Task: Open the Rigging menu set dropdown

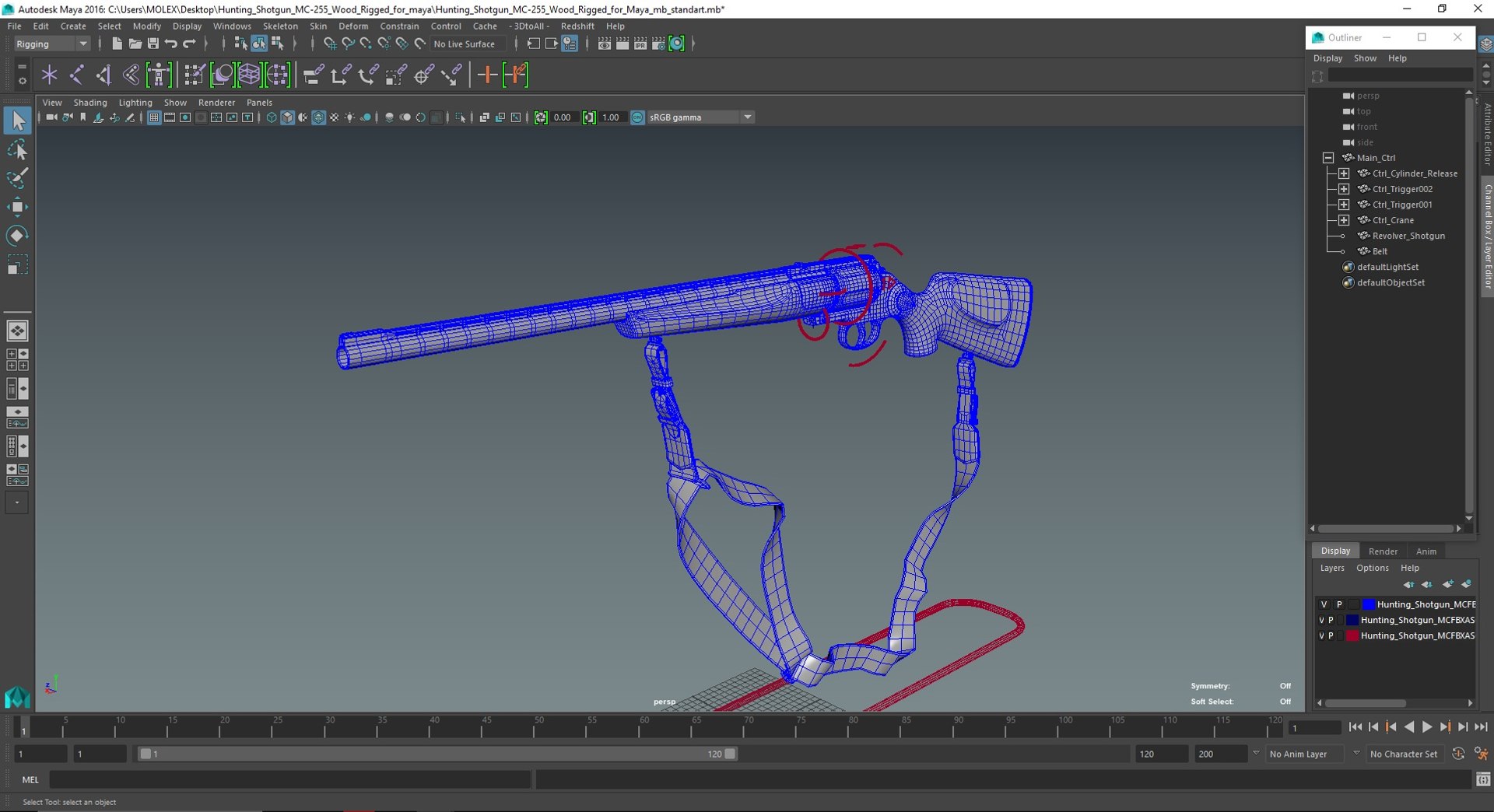Action: [52, 44]
